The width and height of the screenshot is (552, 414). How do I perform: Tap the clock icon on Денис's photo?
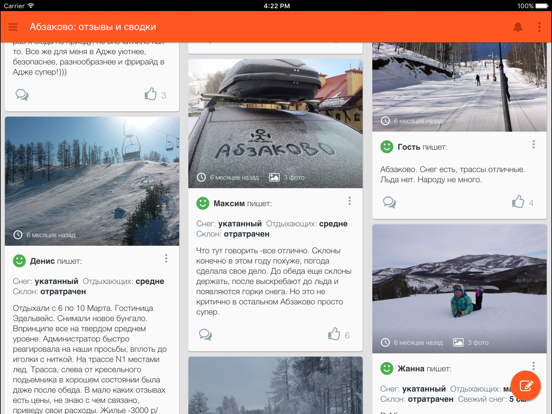coord(18,235)
